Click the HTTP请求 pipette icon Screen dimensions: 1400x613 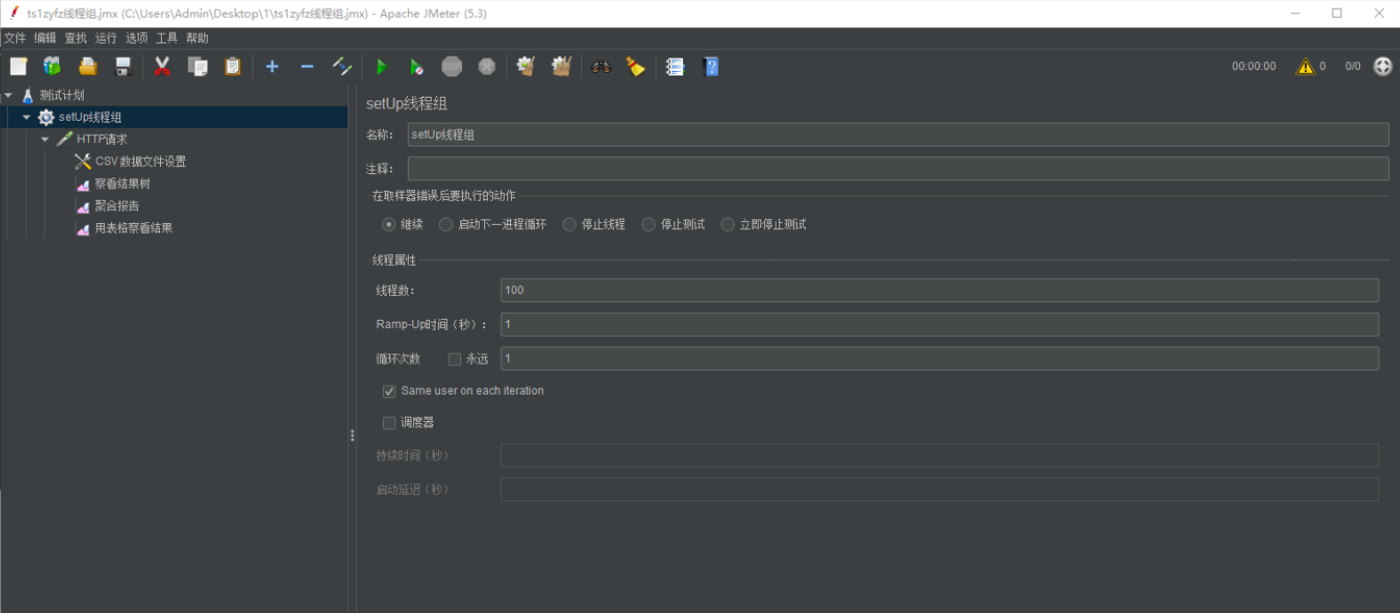click(65, 139)
